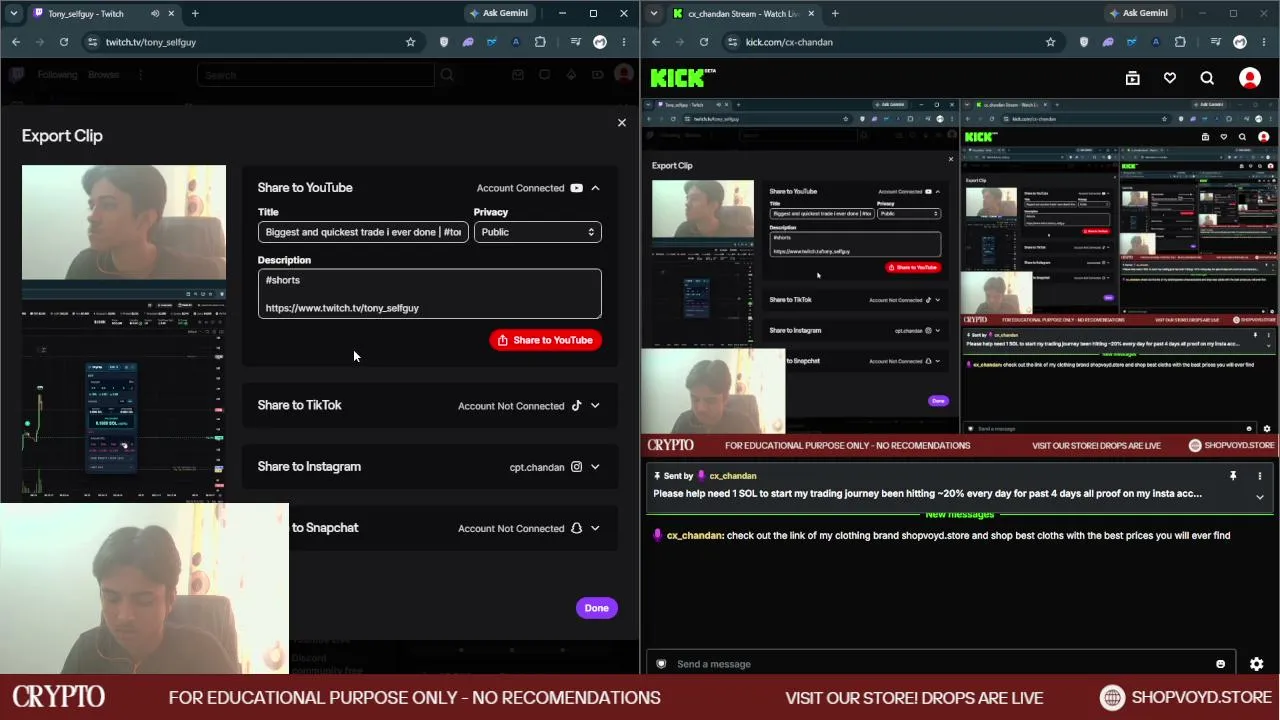The height and width of the screenshot is (720, 1280).
Task: Collapse the Share to YouTube section
Action: pos(595,188)
